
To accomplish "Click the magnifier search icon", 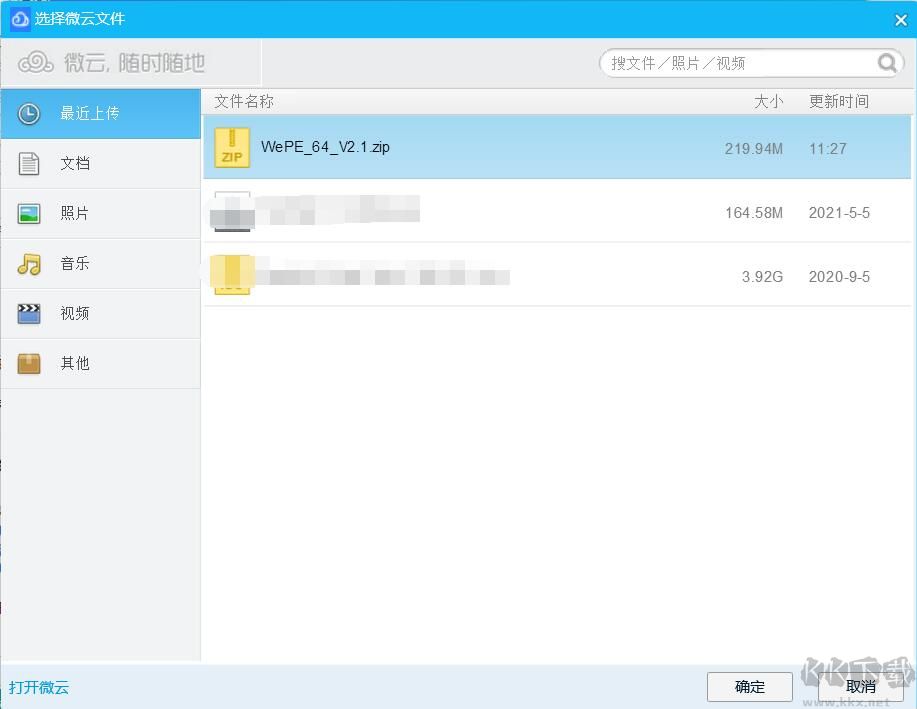I will click(887, 63).
